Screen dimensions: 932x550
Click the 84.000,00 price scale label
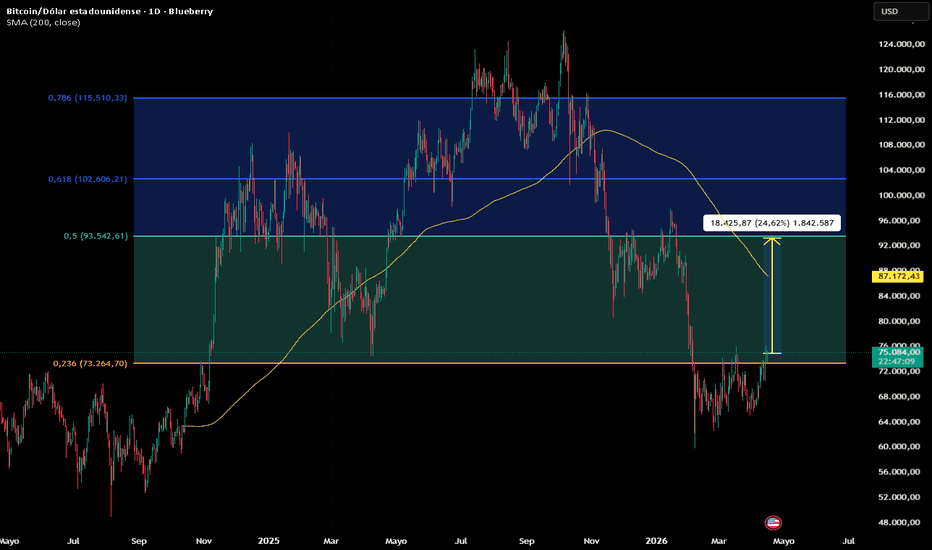tap(901, 296)
